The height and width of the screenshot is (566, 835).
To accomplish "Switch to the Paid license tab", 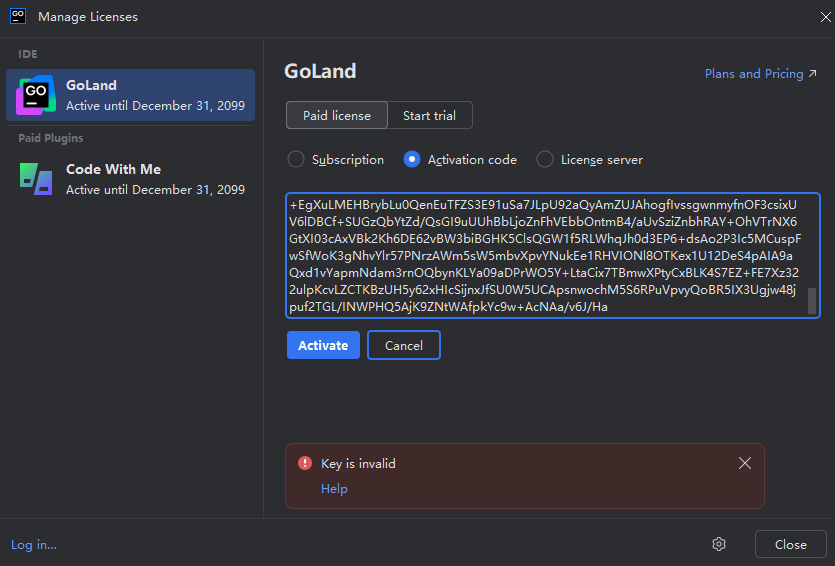I will [337, 115].
